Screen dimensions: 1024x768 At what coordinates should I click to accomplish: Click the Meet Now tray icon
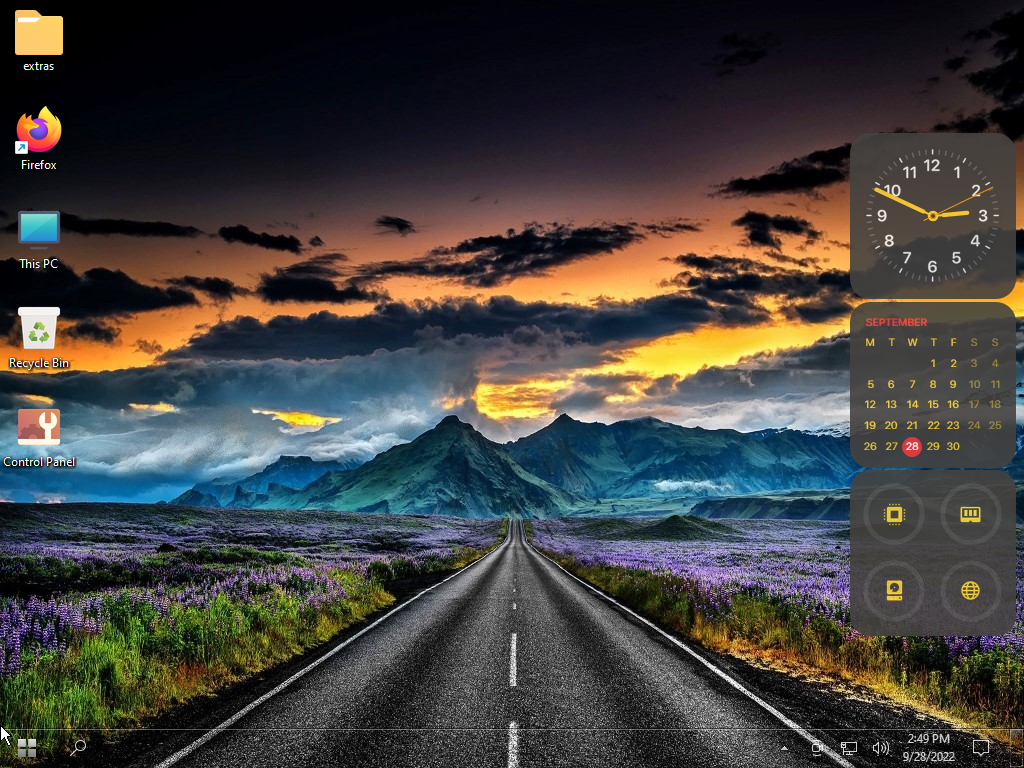[816, 748]
